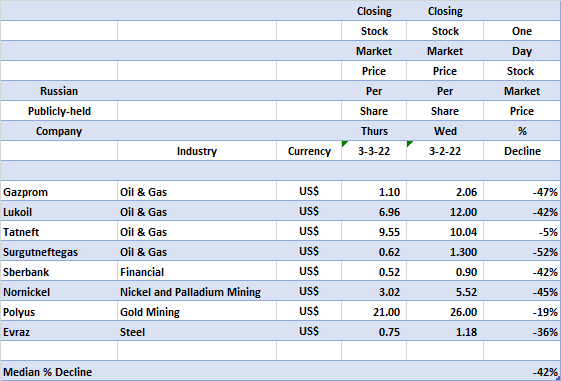Select Tatneft's Wednesday price 10.04
Image resolution: width=561 pixels, height=381 pixels.
[x=445, y=232]
